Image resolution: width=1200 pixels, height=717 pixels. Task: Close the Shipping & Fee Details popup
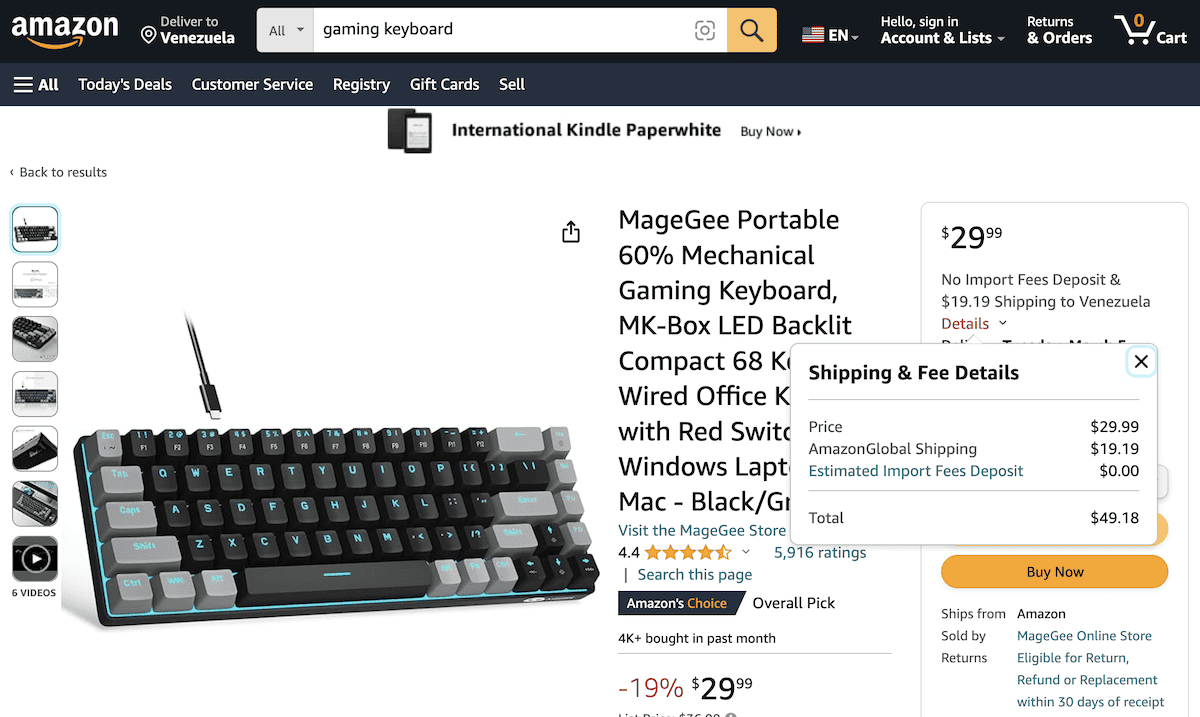[x=1140, y=361]
